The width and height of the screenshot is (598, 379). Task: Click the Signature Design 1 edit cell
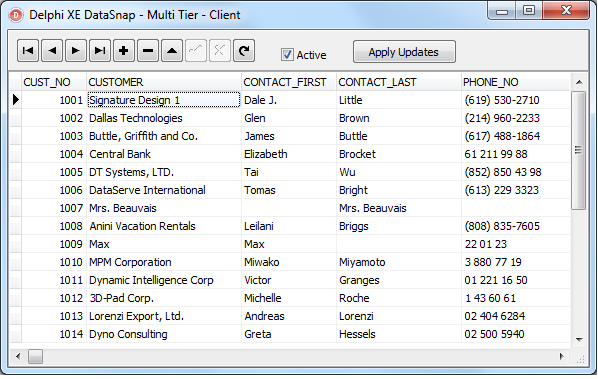click(164, 100)
